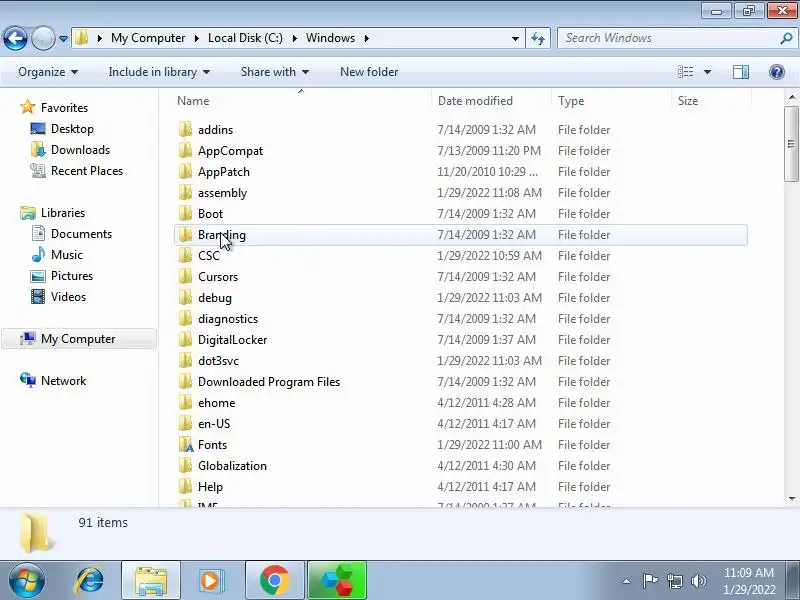Select My Computer breadcrumb in address bar

[x=148, y=38]
